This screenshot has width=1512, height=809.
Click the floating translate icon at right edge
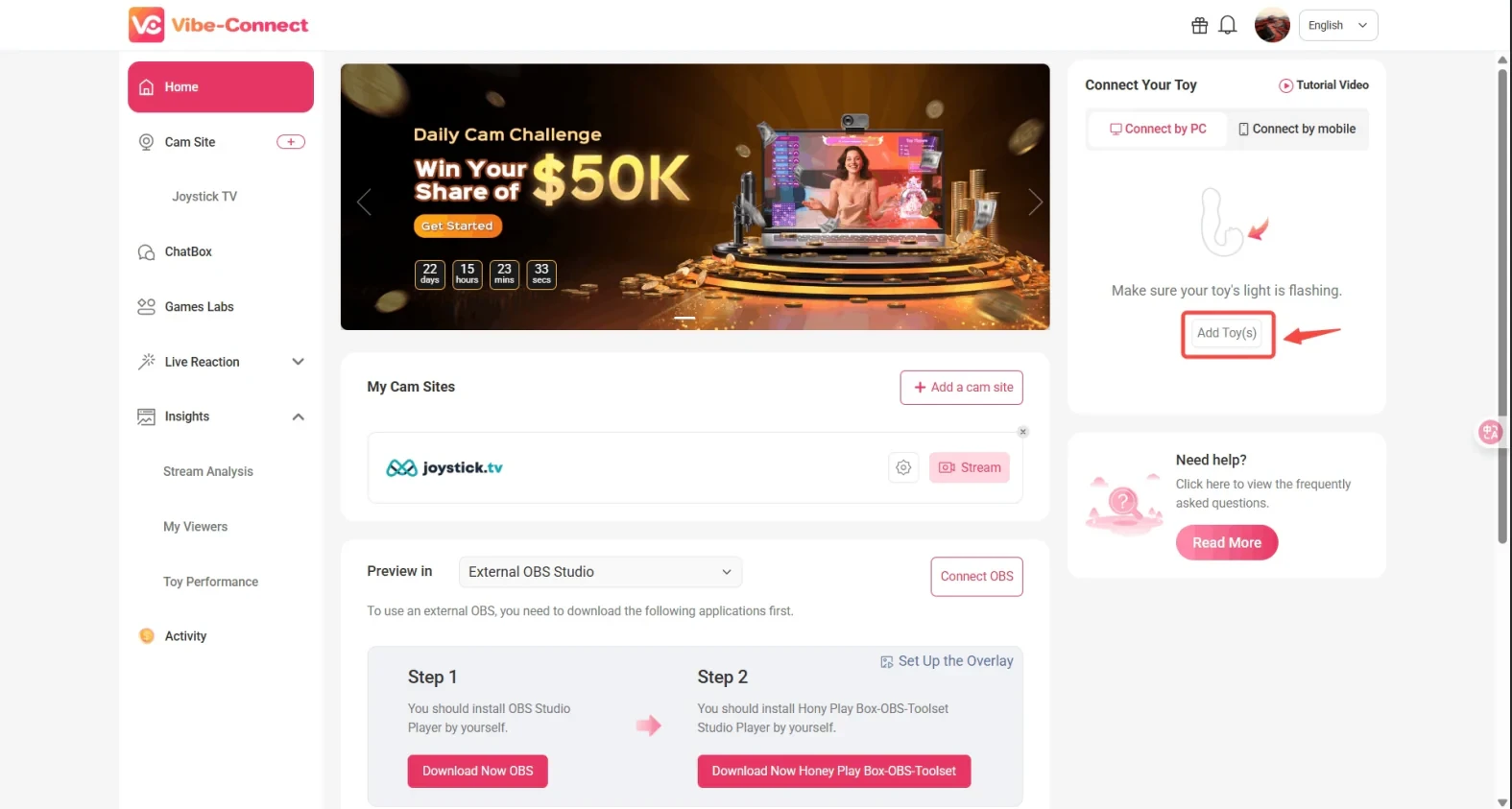[1491, 433]
